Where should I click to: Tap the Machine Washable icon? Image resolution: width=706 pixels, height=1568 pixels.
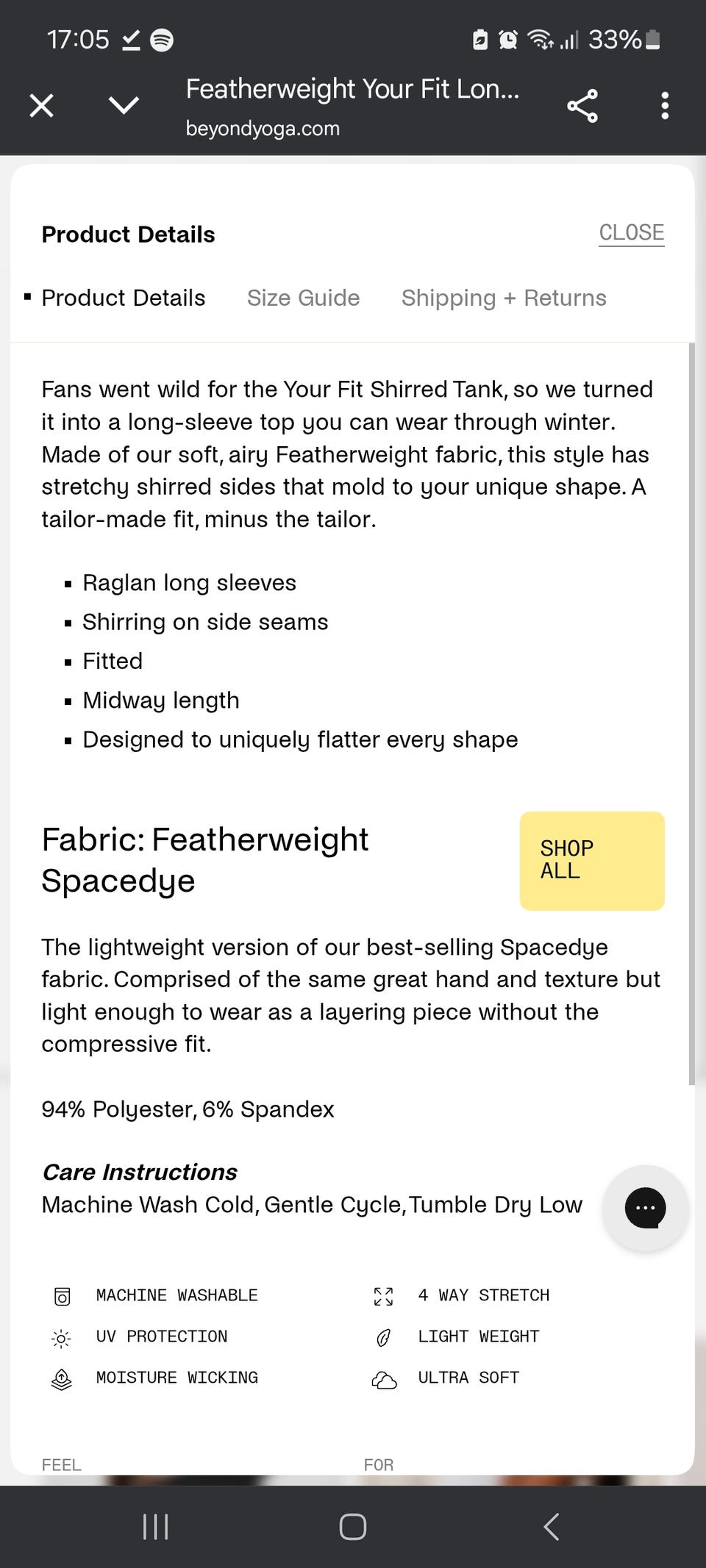click(63, 1296)
